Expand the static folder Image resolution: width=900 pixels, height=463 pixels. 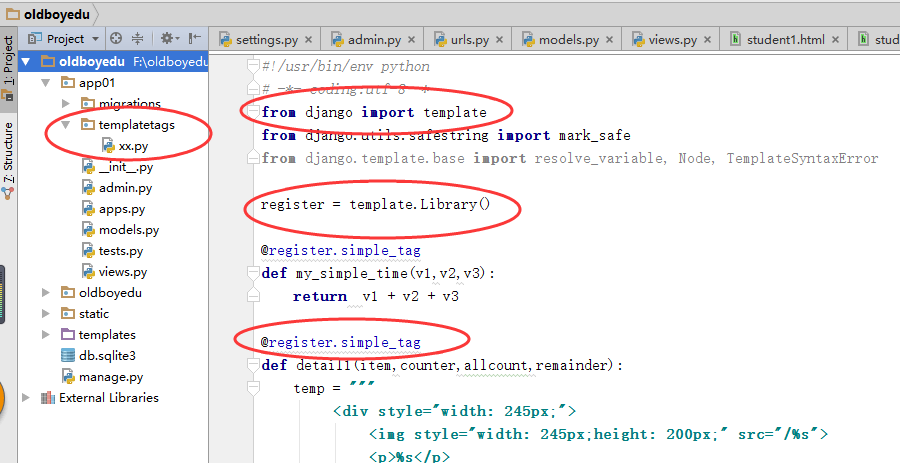[x=46, y=313]
